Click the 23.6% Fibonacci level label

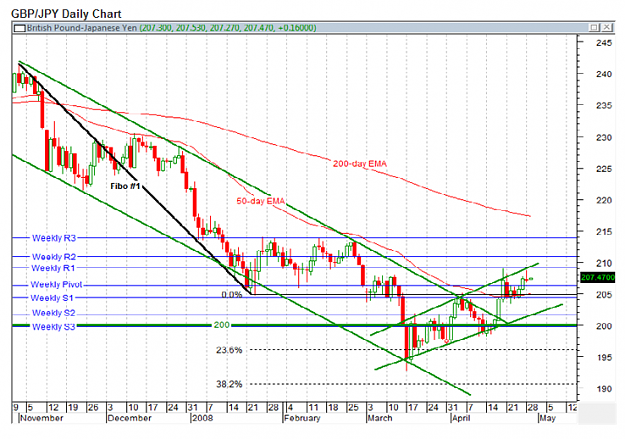(229, 350)
